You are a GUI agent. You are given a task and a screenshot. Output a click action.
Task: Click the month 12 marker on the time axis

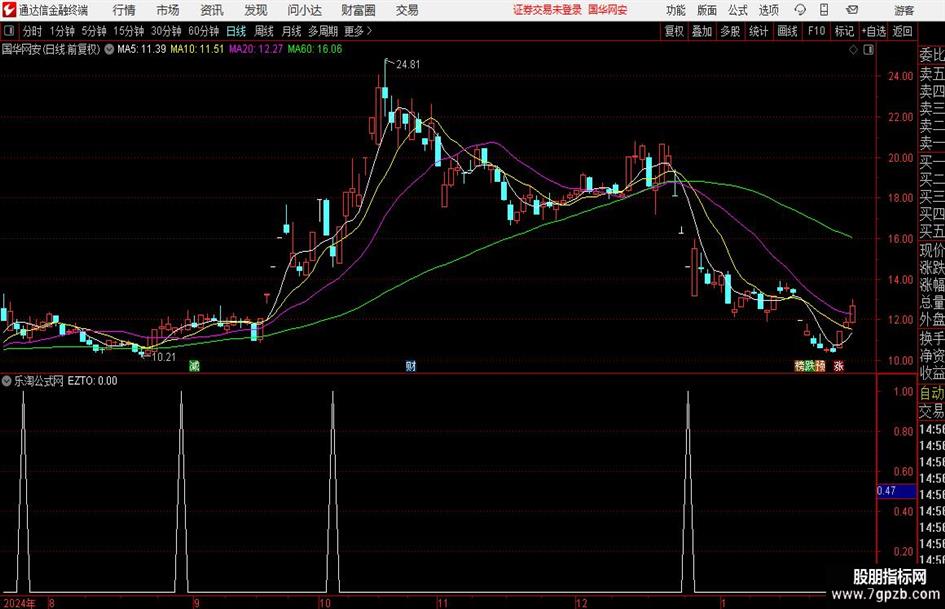[582, 603]
